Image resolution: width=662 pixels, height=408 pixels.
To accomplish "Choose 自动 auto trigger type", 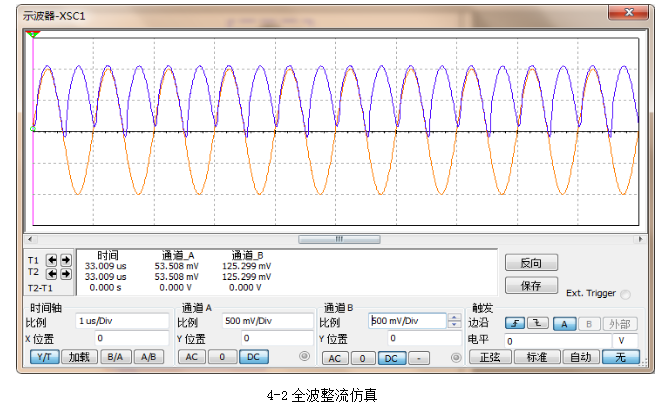I will coord(581,357).
